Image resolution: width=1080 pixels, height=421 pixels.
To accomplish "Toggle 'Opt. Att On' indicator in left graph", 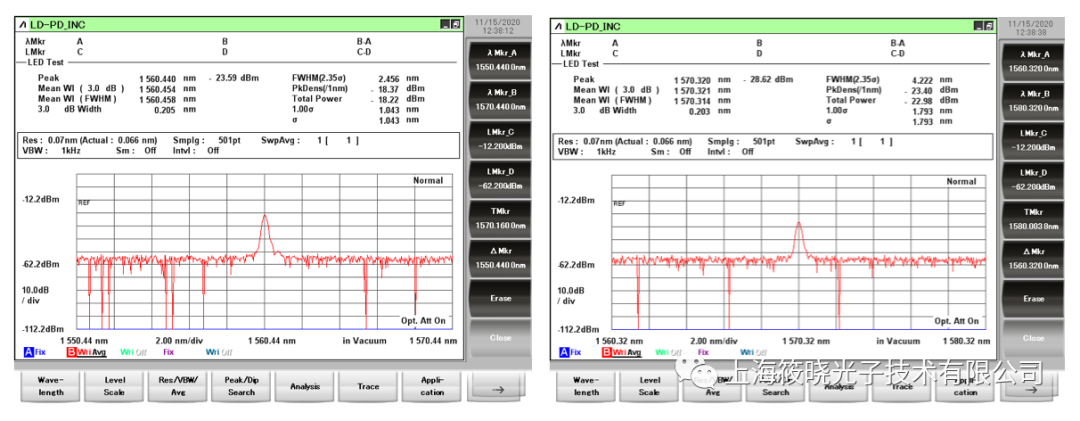I will click(423, 321).
